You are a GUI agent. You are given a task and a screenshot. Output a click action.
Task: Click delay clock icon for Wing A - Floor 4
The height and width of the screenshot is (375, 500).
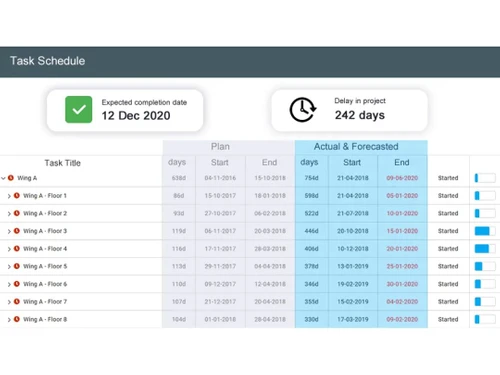coord(17,249)
